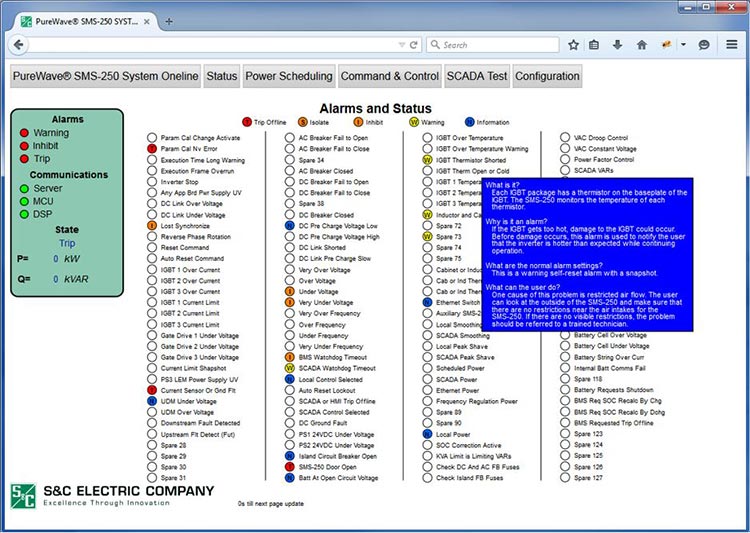Click the Spare 127 status circle
Image resolution: width=750 pixels, height=533 pixels.
tap(565, 477)
